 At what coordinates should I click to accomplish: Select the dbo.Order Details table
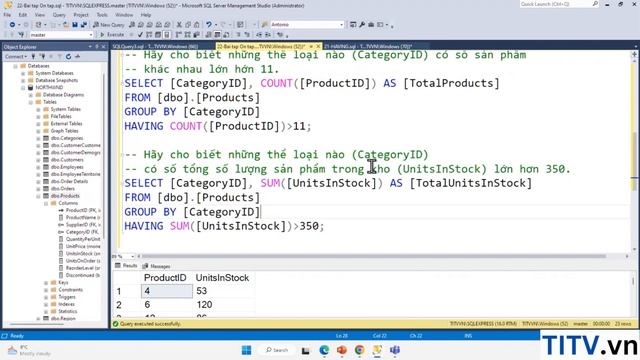(x=69, y=181)
